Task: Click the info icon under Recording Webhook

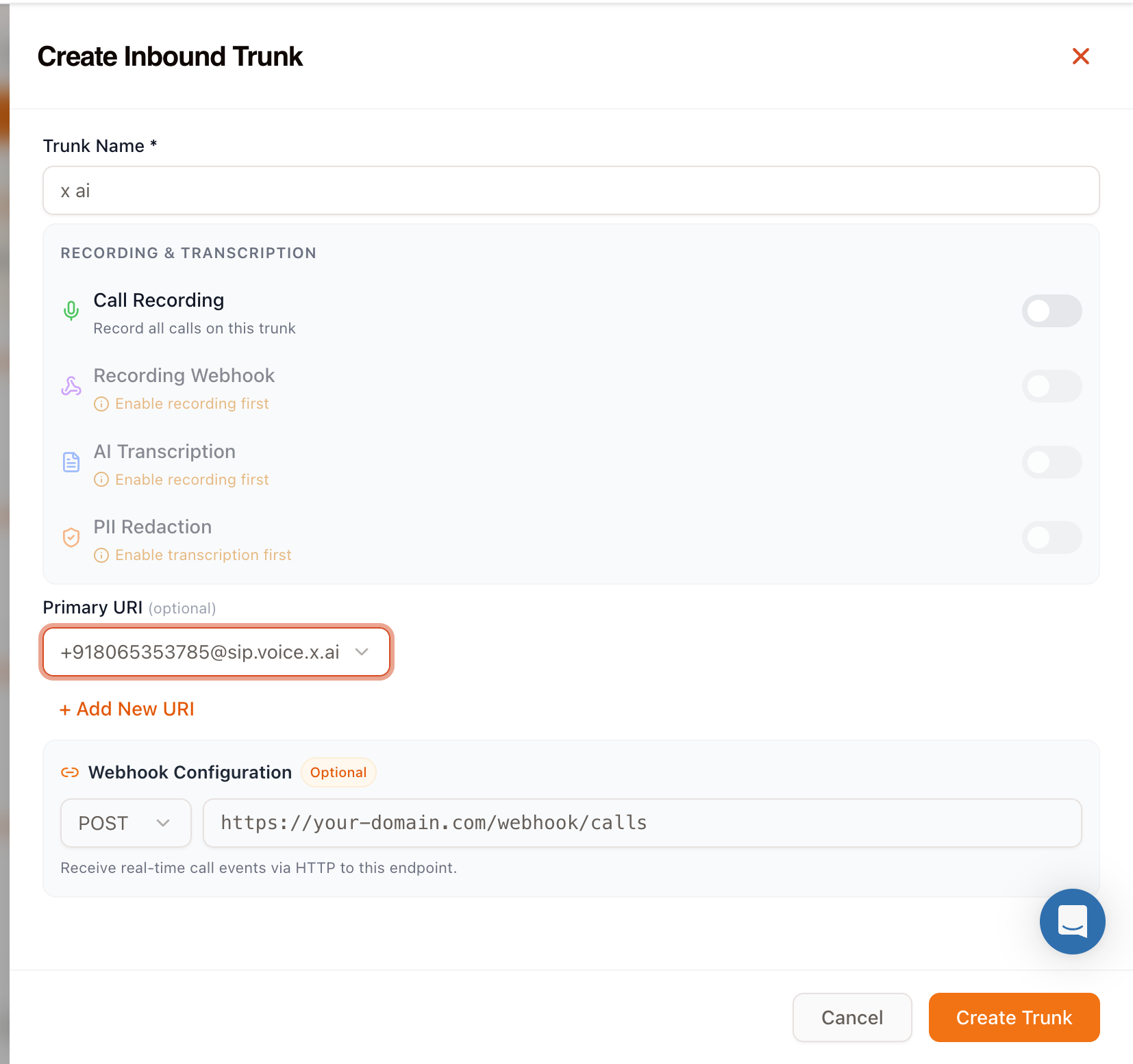Action: (101, 404)
